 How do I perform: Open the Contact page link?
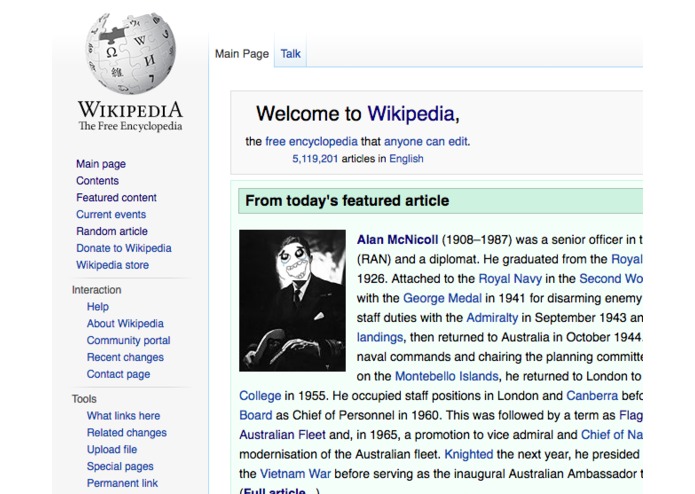pyautogui.click(x=118, y=374)
